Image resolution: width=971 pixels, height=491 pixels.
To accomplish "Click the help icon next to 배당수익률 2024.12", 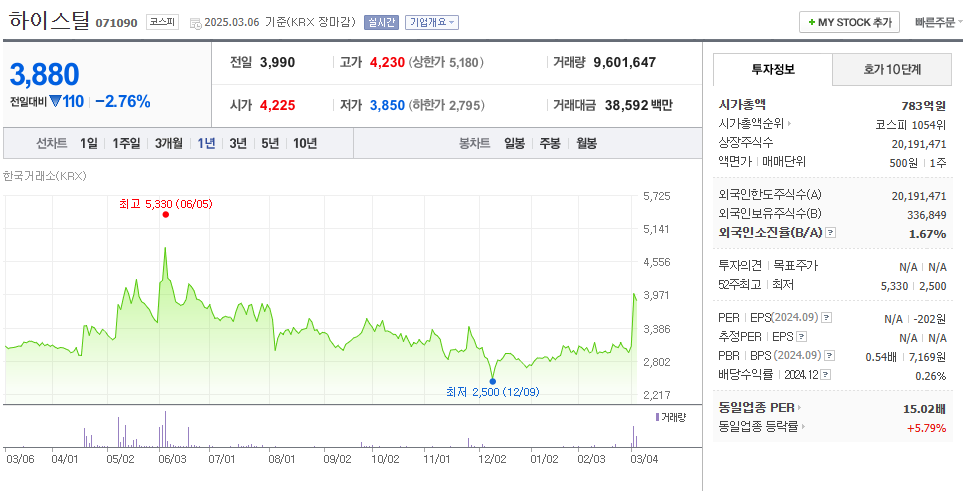I will click(x=825, y=375).
